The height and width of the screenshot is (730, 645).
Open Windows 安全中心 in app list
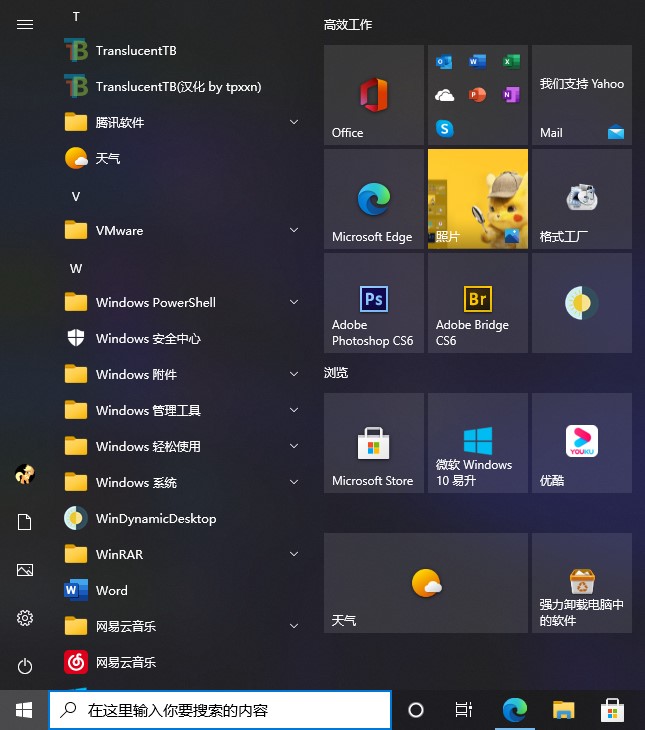[x=183, y=338]
